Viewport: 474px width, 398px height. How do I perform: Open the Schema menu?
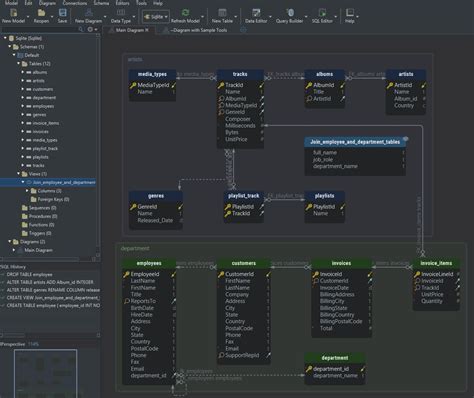[x=101, y=3]
